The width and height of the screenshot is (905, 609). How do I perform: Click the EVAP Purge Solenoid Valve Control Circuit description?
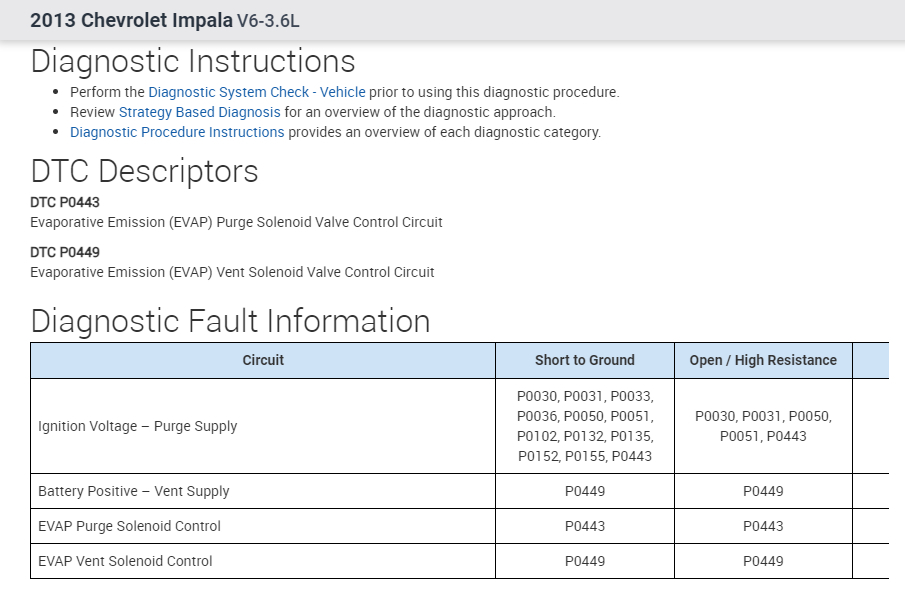click(236, 222)
